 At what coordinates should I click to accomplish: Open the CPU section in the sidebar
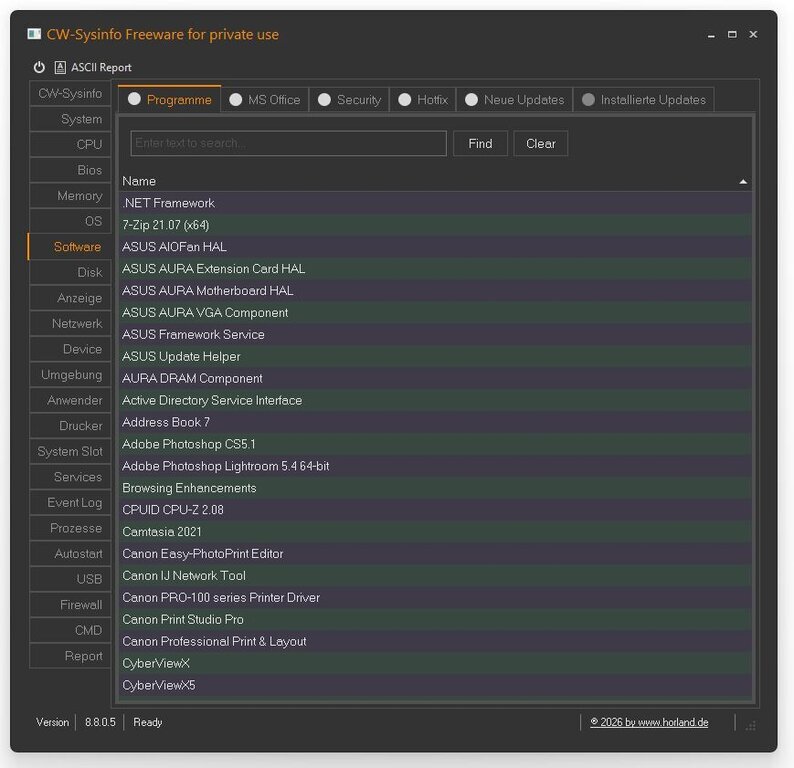tap(70, 145)
